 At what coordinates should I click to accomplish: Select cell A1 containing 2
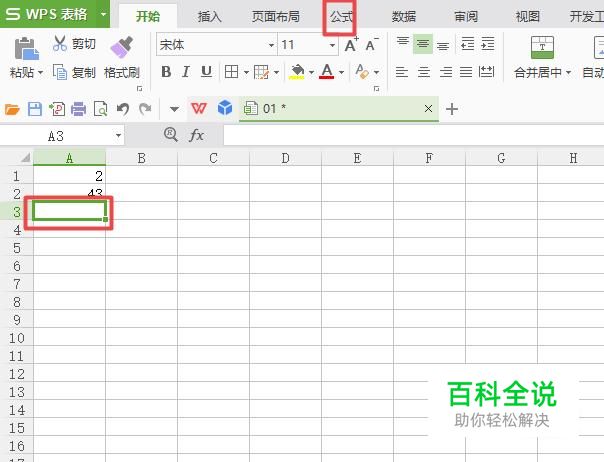[x=69, y=176]
